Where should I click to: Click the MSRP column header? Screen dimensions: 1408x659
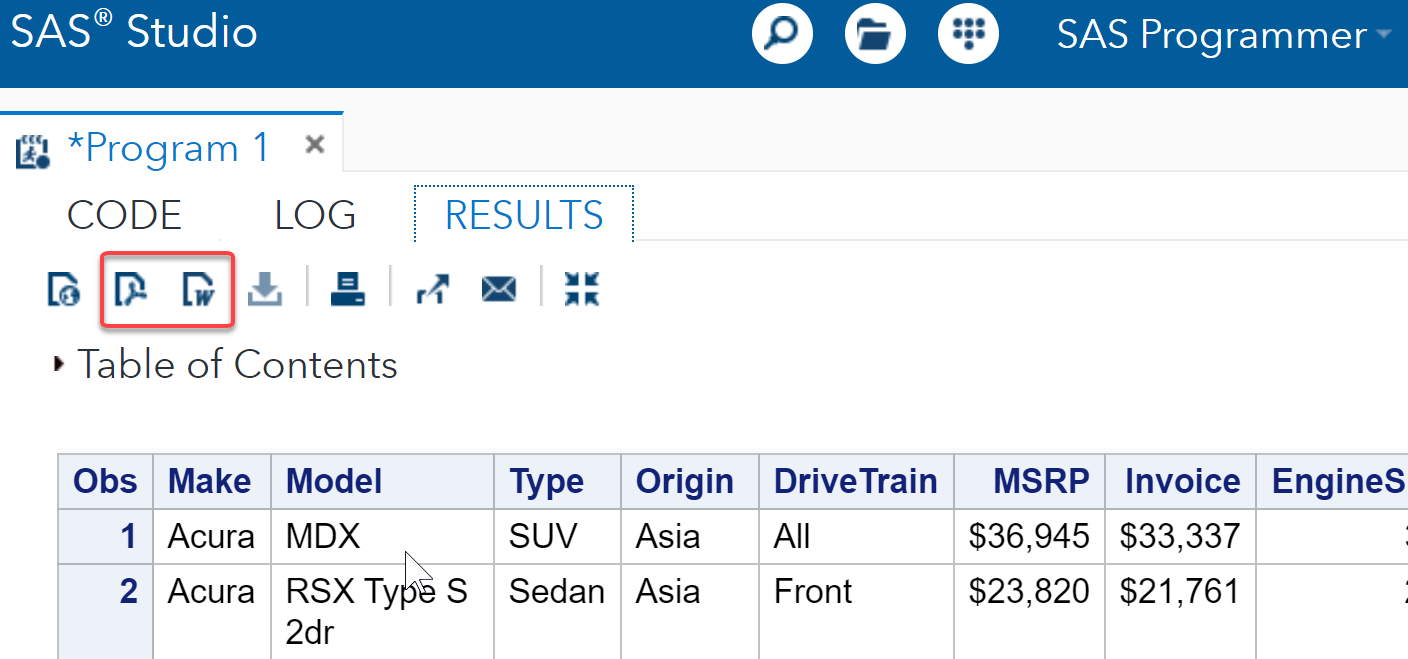(1040, 482)
